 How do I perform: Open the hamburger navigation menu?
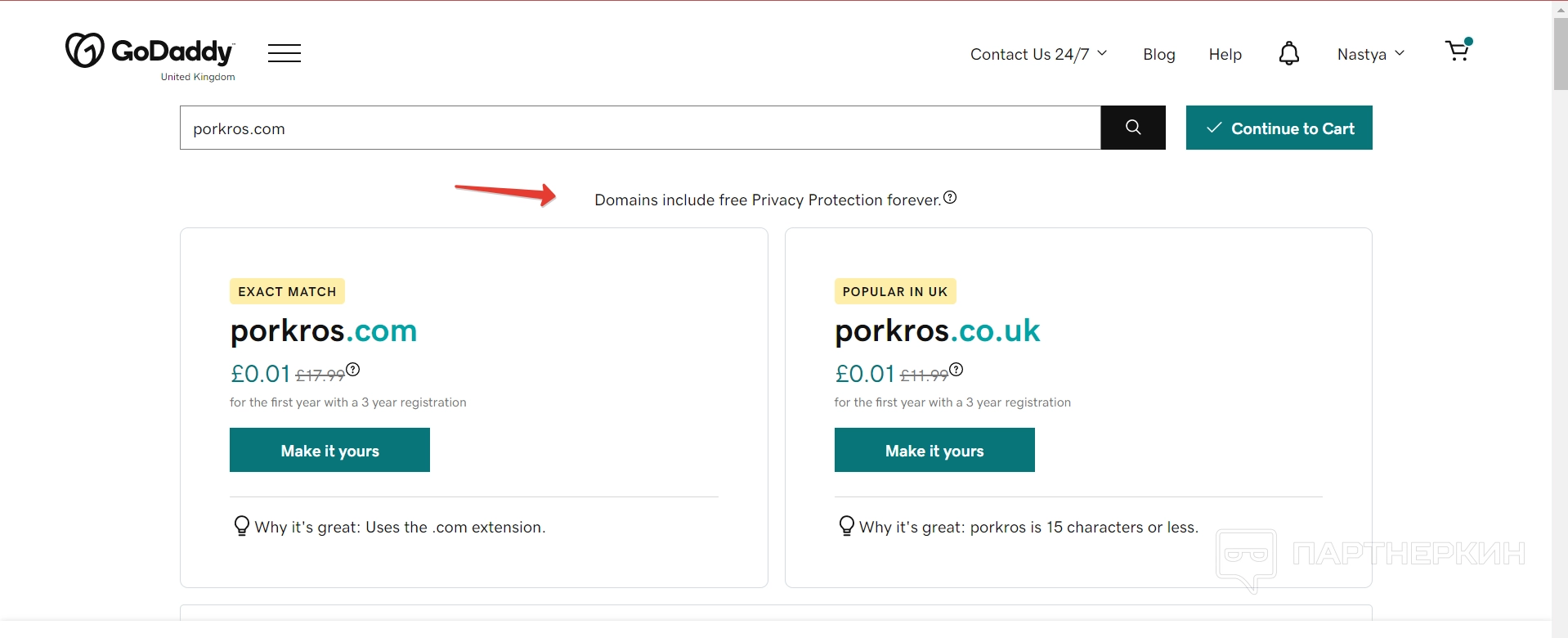tap(284, 53)
